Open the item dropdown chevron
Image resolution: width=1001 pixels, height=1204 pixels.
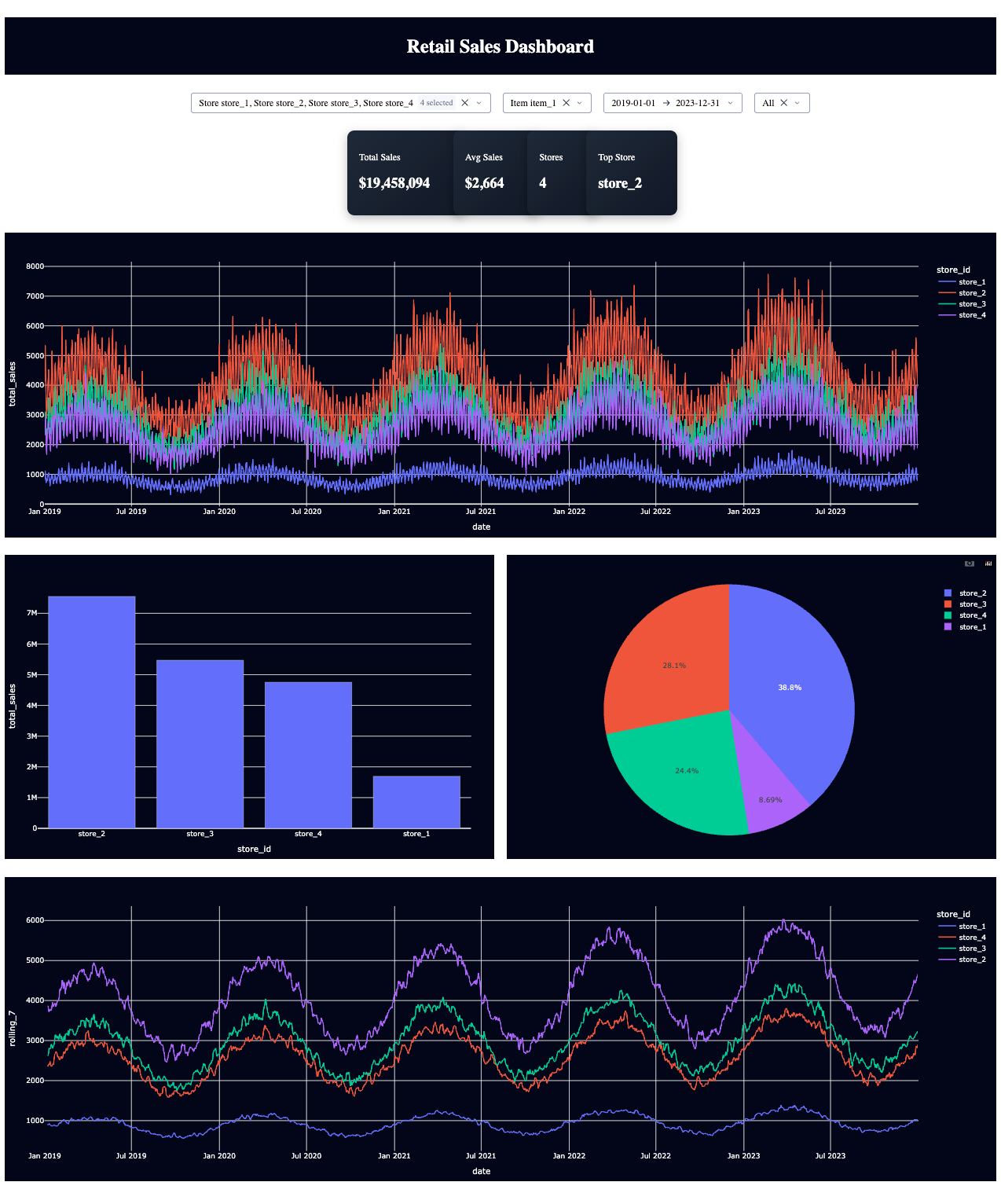[x=580, y=103]
